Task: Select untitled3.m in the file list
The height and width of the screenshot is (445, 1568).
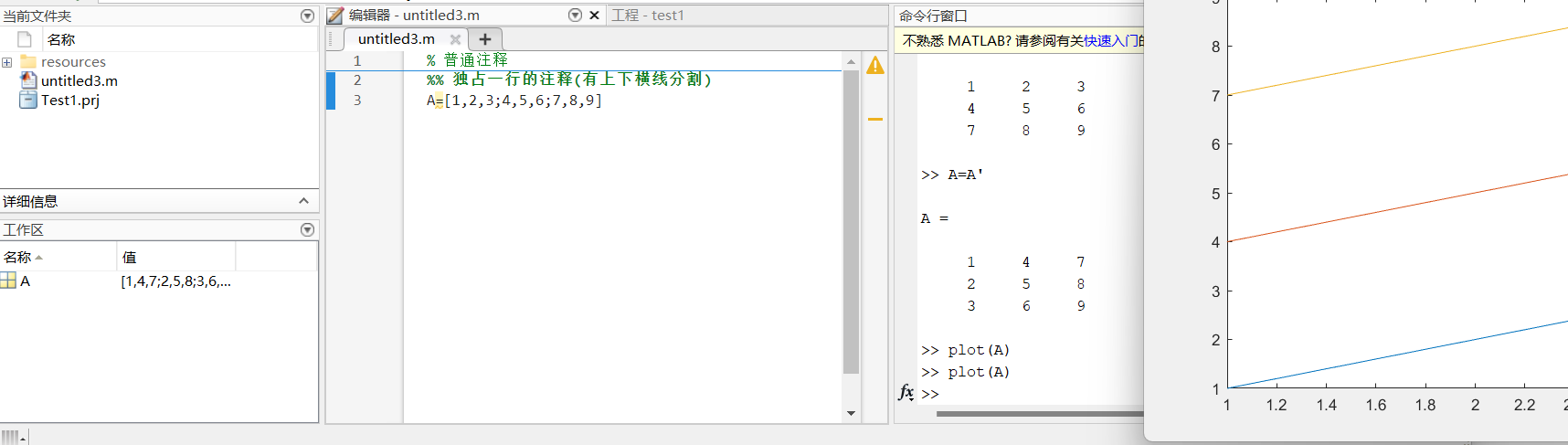Action: pyautogui.click(x=79, y=80)
